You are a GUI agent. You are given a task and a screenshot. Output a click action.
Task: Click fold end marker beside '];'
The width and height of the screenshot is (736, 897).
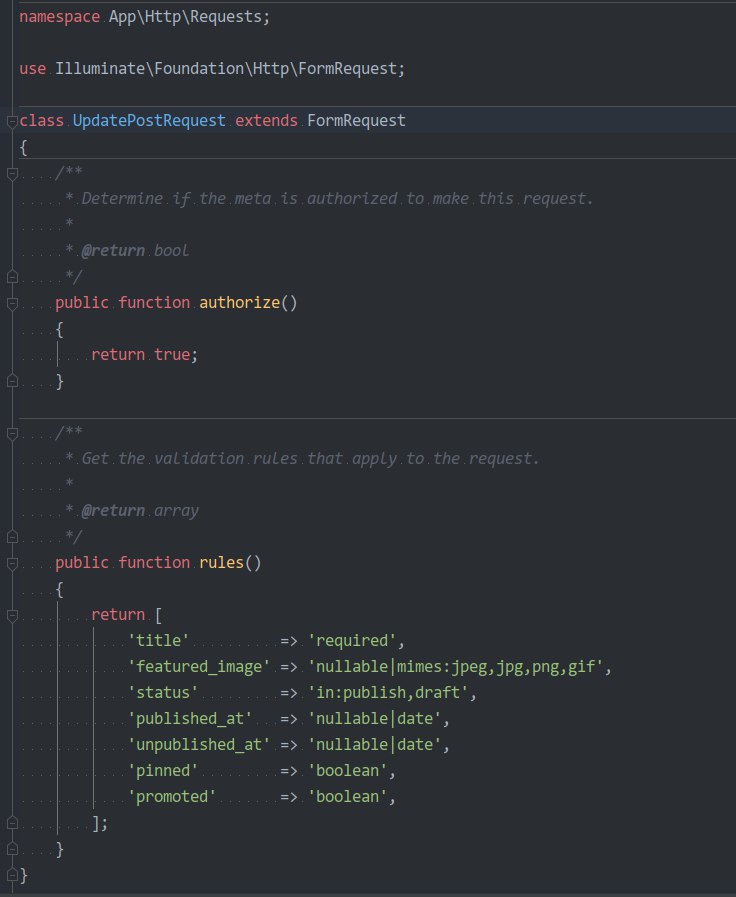point(12,823)
